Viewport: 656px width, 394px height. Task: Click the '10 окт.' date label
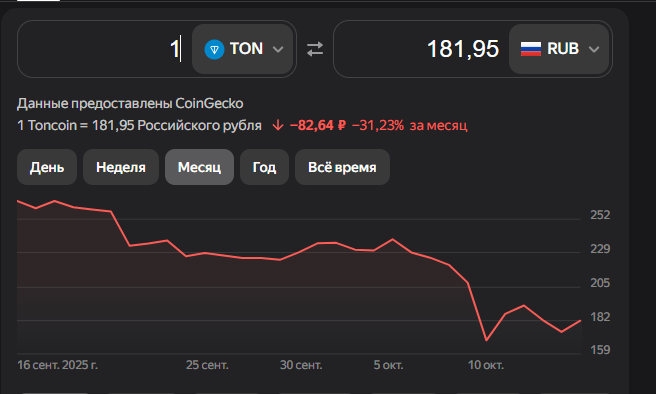pos(486,365)
